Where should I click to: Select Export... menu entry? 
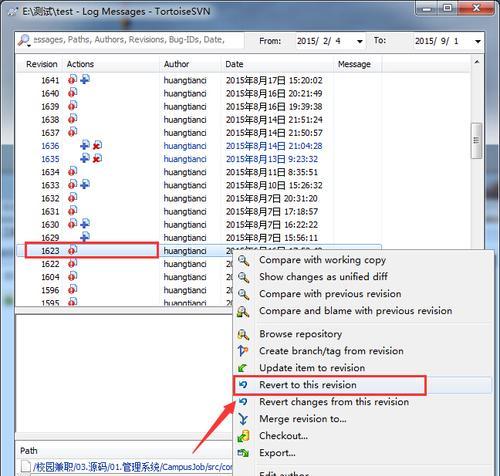277,453
